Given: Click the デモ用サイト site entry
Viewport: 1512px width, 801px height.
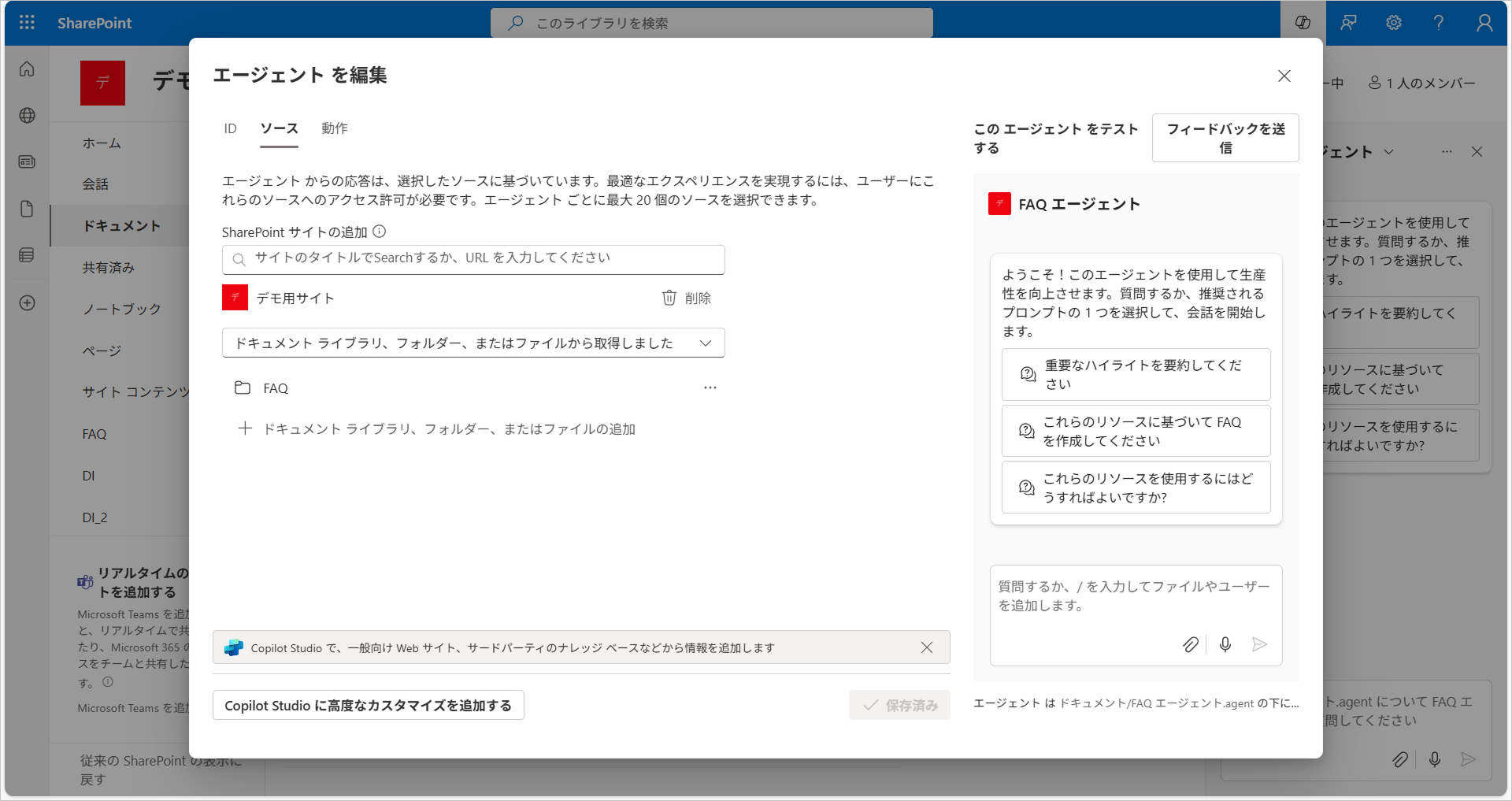Looking at the screenshot, I should 295,298.
